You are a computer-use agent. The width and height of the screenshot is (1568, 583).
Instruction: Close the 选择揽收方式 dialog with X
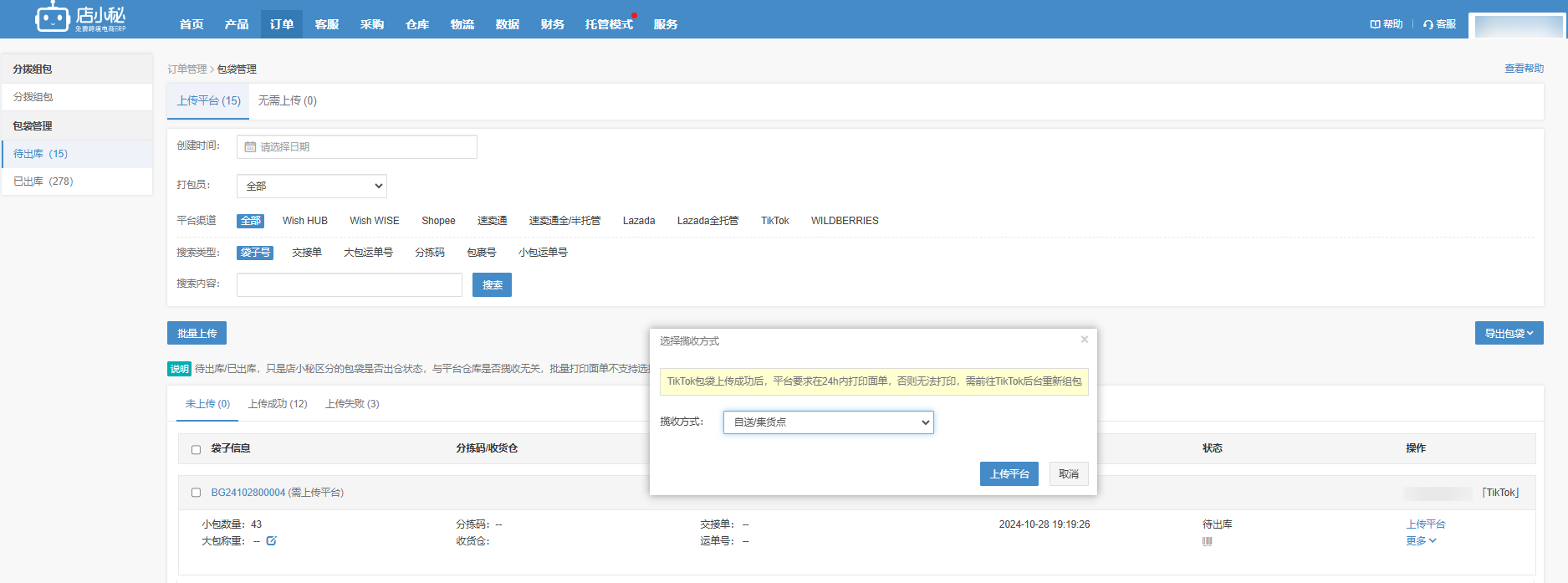point(1085,340)
